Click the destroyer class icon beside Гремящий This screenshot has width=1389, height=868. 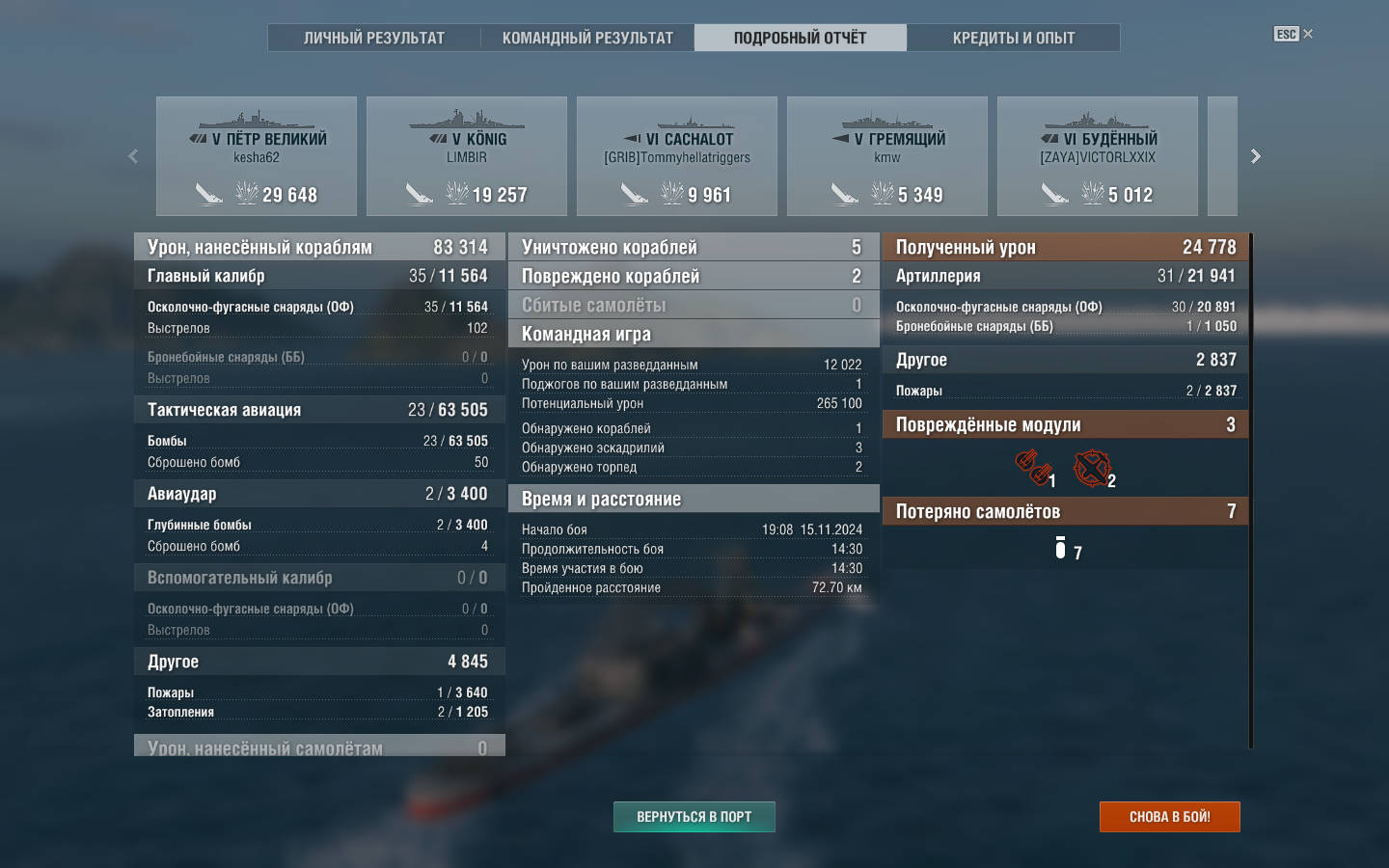[x=840, y=139]
